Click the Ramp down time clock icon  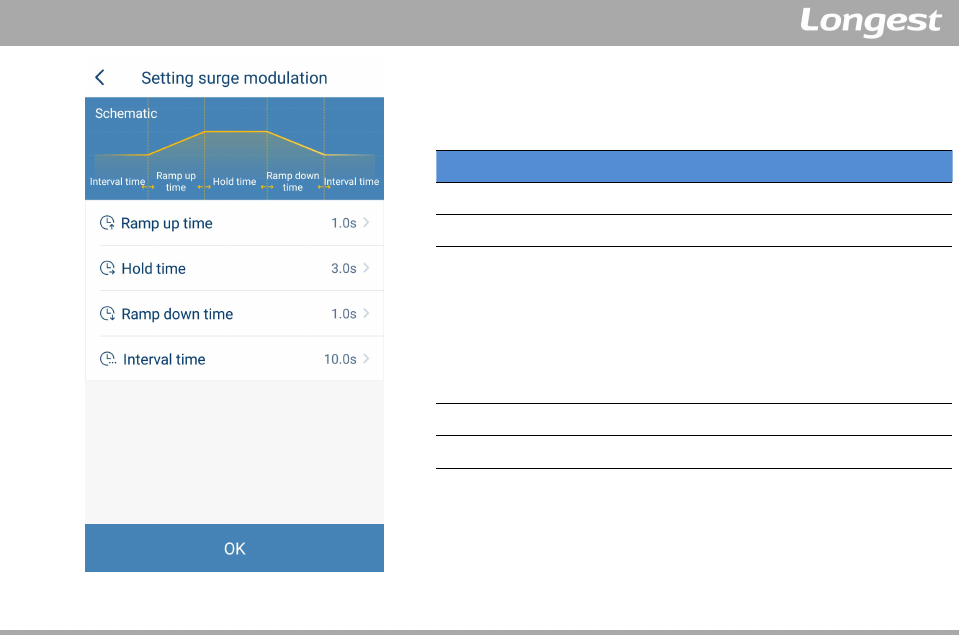[x=107, y=313]
